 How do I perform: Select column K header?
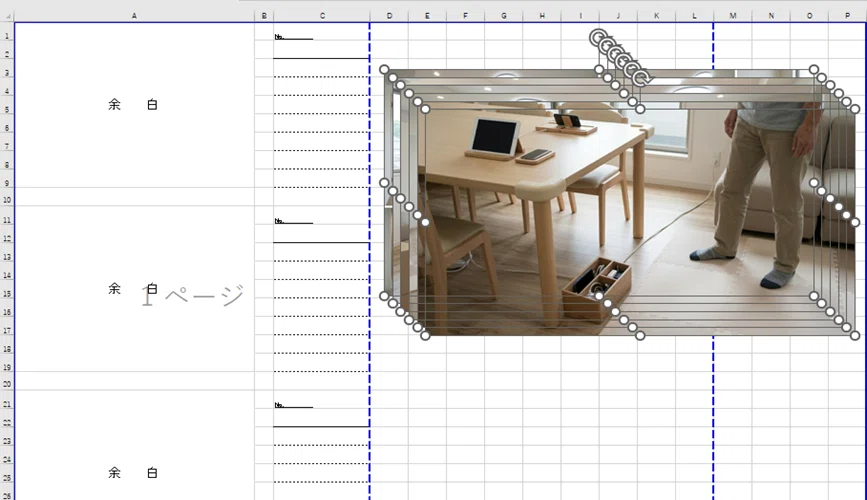click(x=656, y=16)
